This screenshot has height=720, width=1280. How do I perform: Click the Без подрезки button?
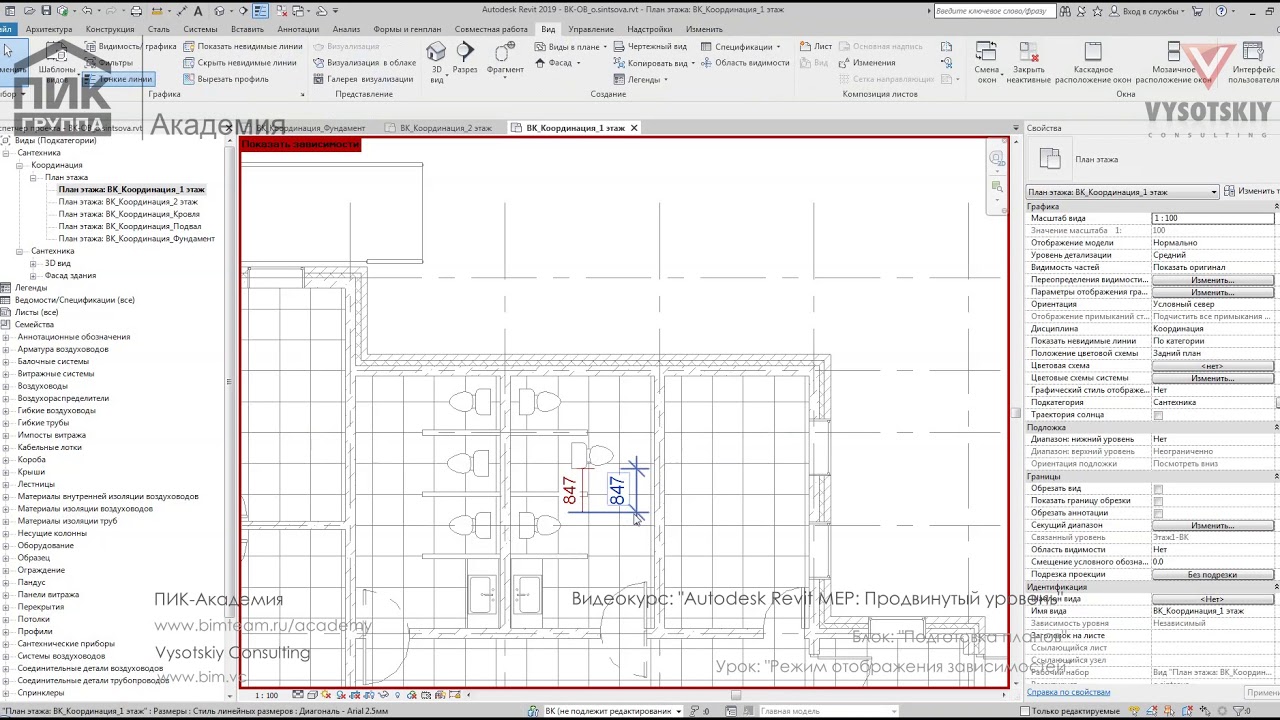pyautogui.click(x=1213, y=574)
